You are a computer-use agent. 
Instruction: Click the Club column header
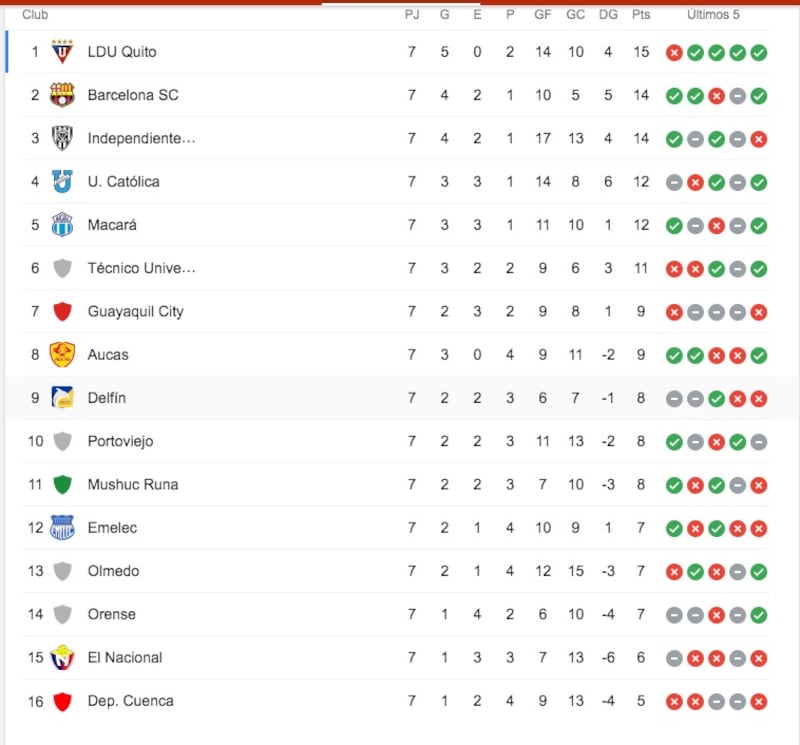tap(35, 15)
